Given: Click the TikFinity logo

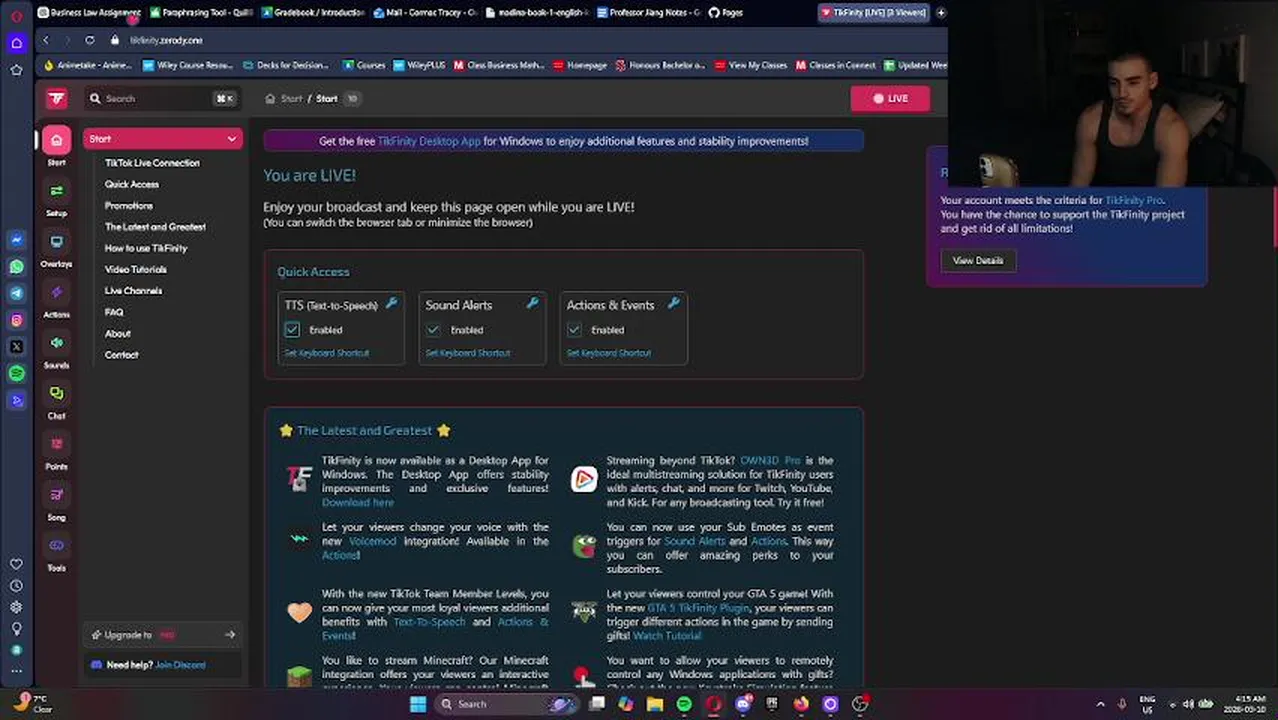Looking at the screenshot, I should pos(56,98).
